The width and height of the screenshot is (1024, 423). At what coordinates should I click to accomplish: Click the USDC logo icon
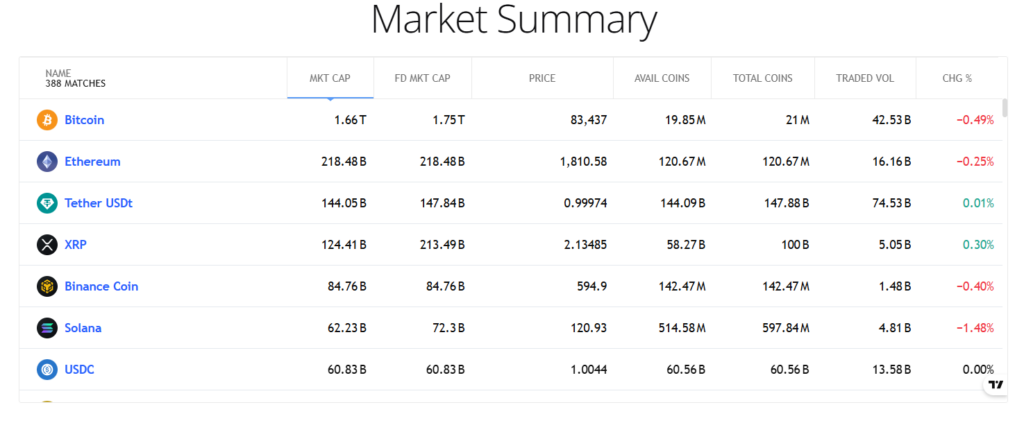click(x=47, y=369)
